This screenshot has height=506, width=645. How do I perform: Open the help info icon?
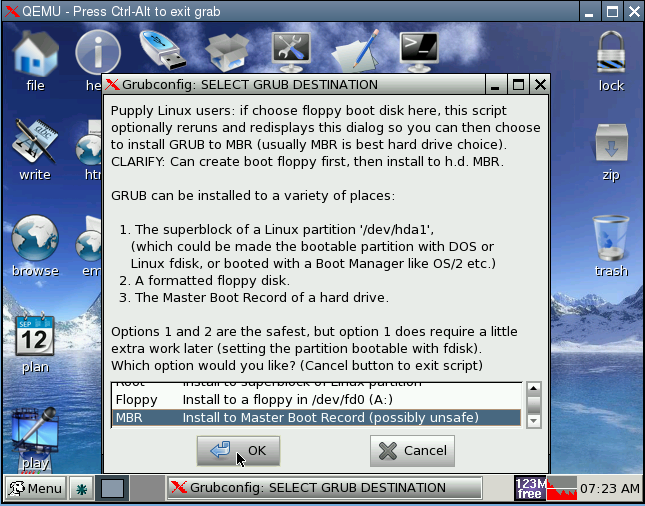(98, 52)
